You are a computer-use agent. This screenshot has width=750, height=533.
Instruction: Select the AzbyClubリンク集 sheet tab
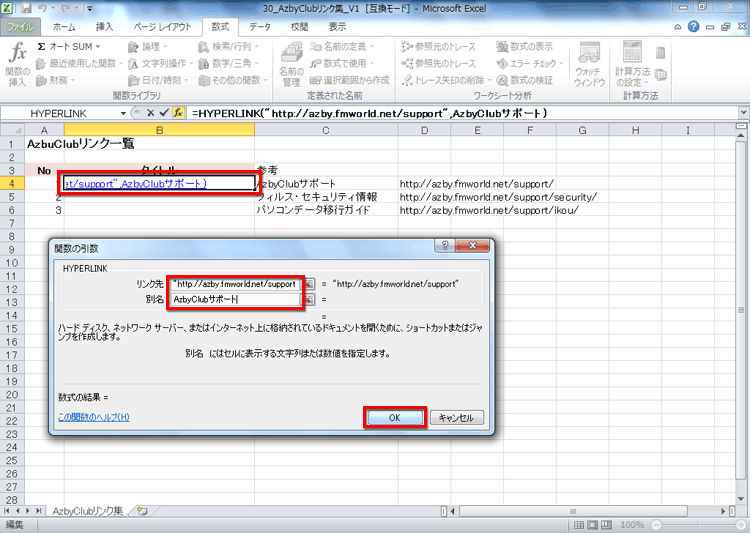(x=88, y=511)
